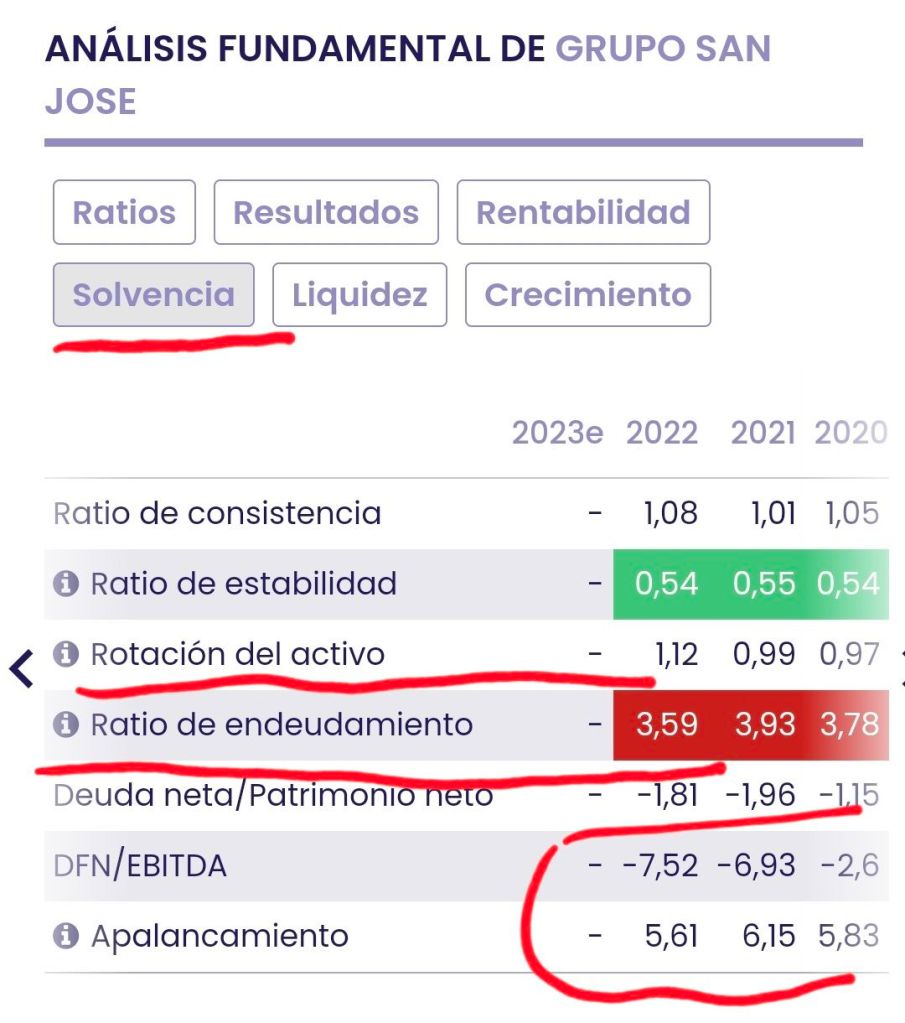Click the 2021 column header
This screenshot has width=905, height=1023.
point(763,433)
